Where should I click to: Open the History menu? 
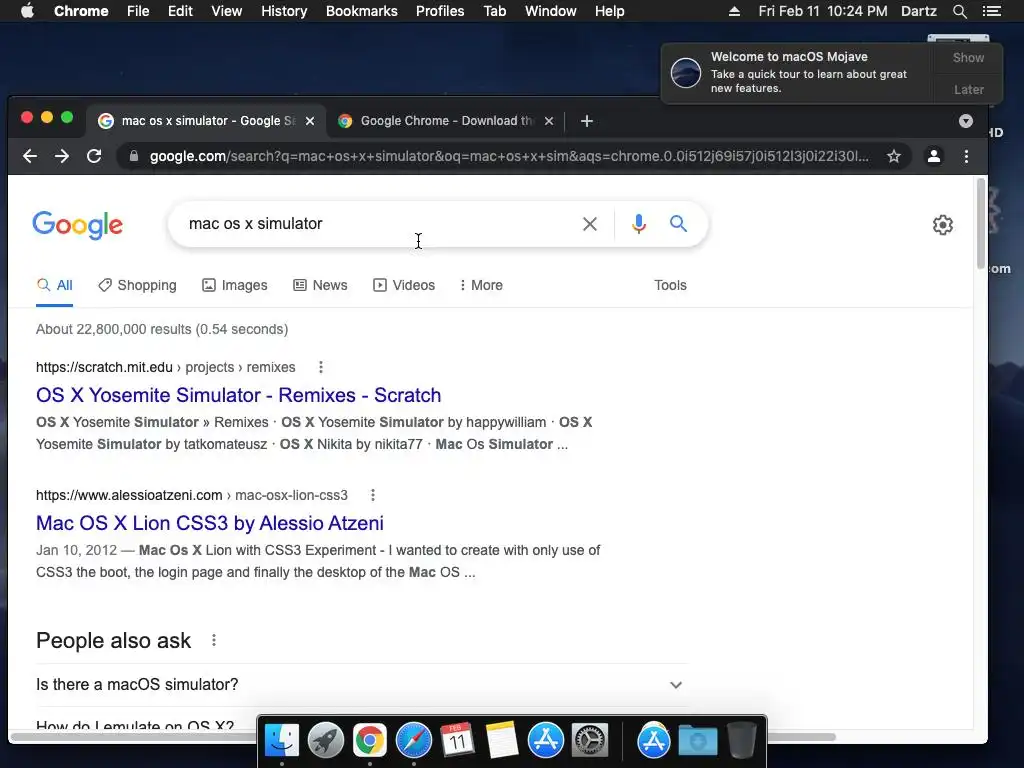click(x=284, y=11)
